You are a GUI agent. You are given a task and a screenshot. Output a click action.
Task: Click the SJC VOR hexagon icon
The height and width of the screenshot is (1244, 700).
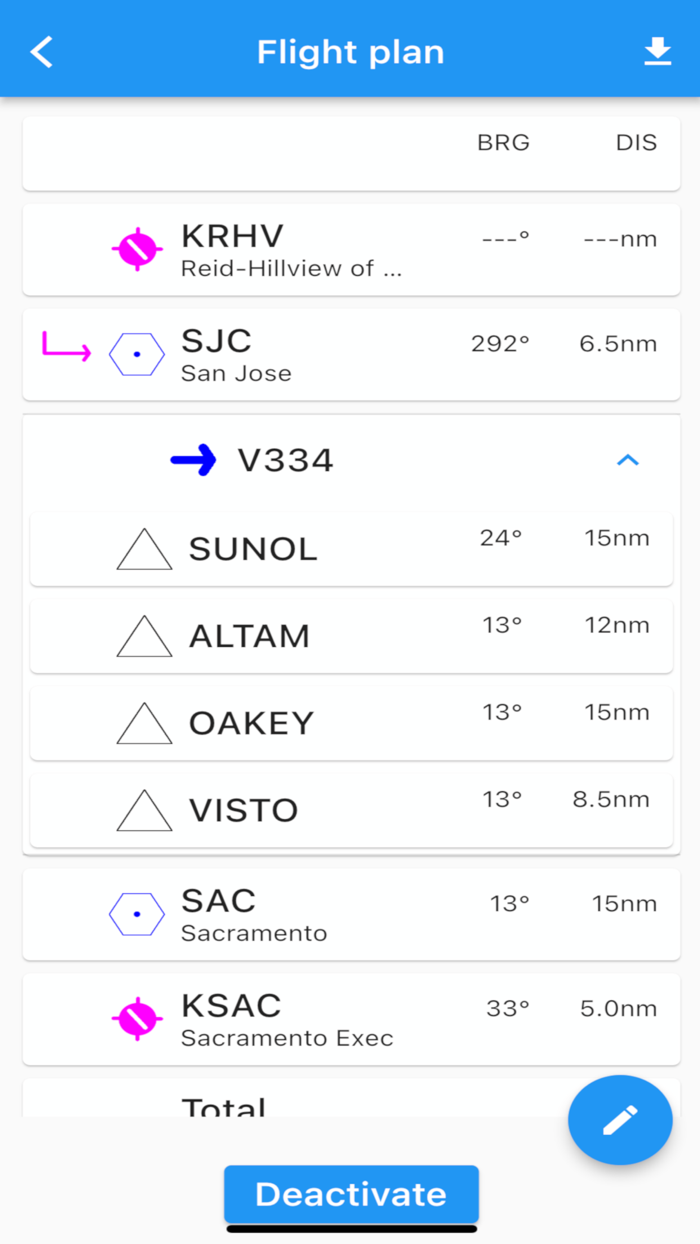click(x=137, y=353)
